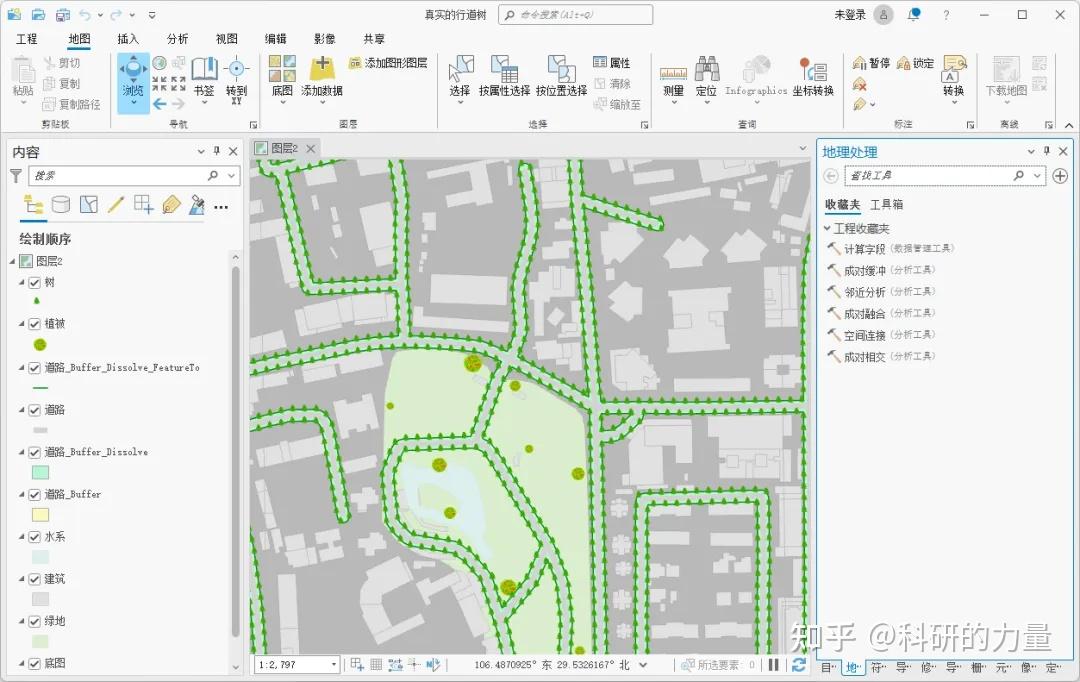Click the 暂停 pause labeling button
1080x682 pixels.
point(871,63)
